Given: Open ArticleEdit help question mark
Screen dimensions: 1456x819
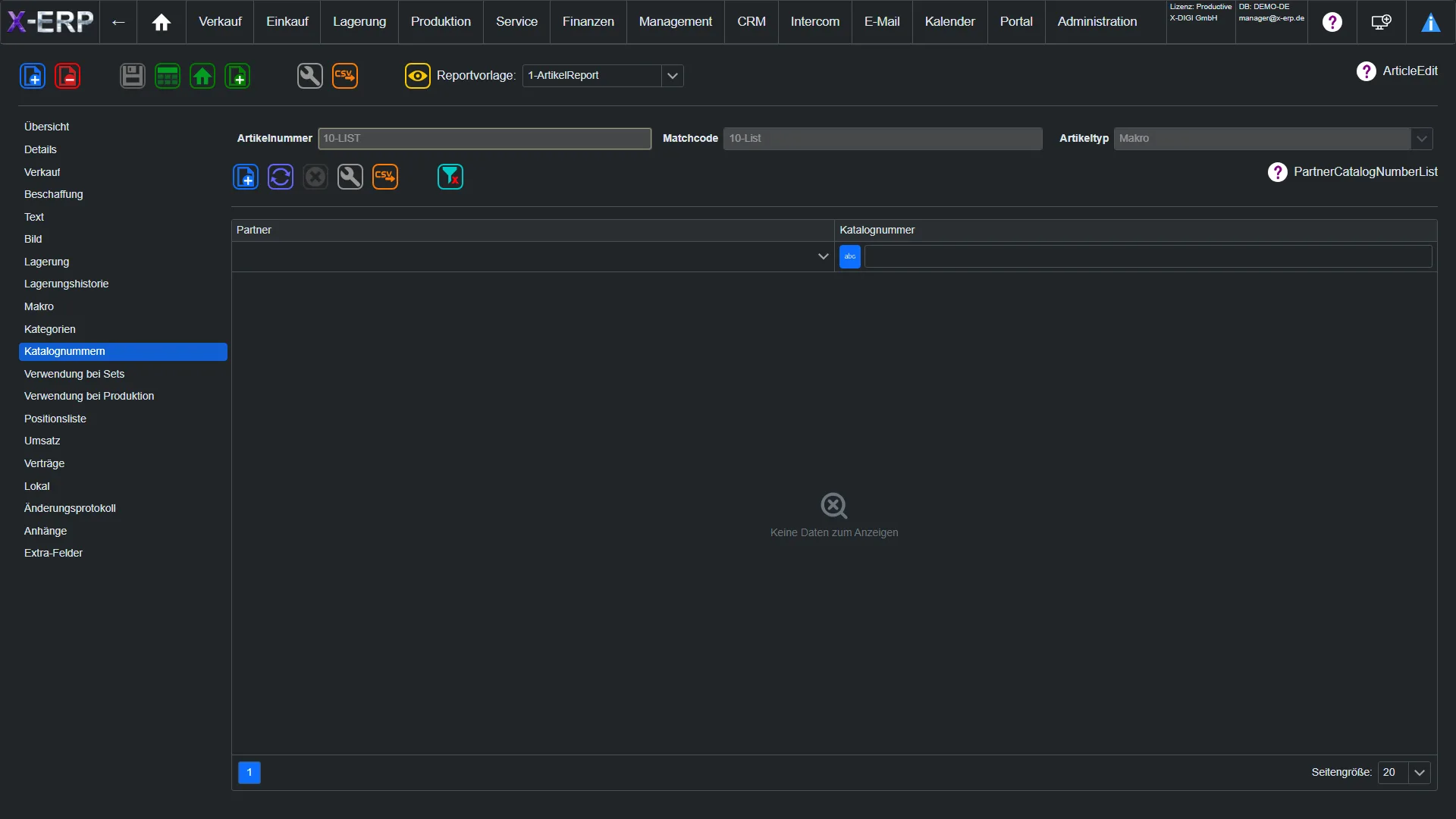Looking at the screenshot, I should coord(1367,71).
